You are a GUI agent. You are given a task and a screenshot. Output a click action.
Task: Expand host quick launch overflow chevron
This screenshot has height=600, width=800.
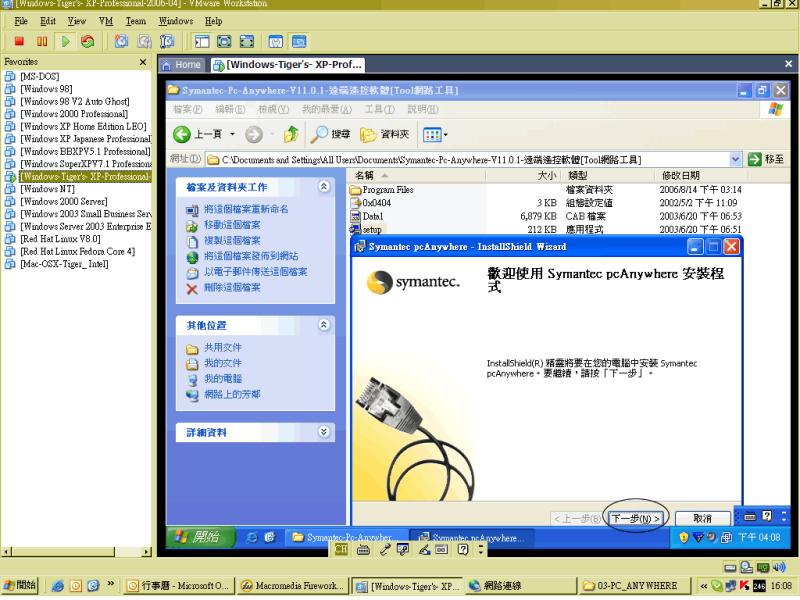point(110,585)
